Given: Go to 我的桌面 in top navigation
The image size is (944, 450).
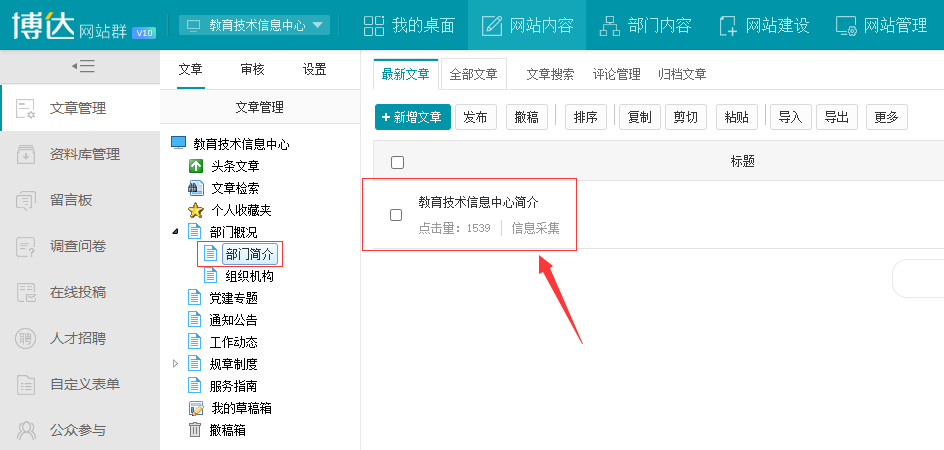Looking at the screenshot, I should (x=408, y=25).
